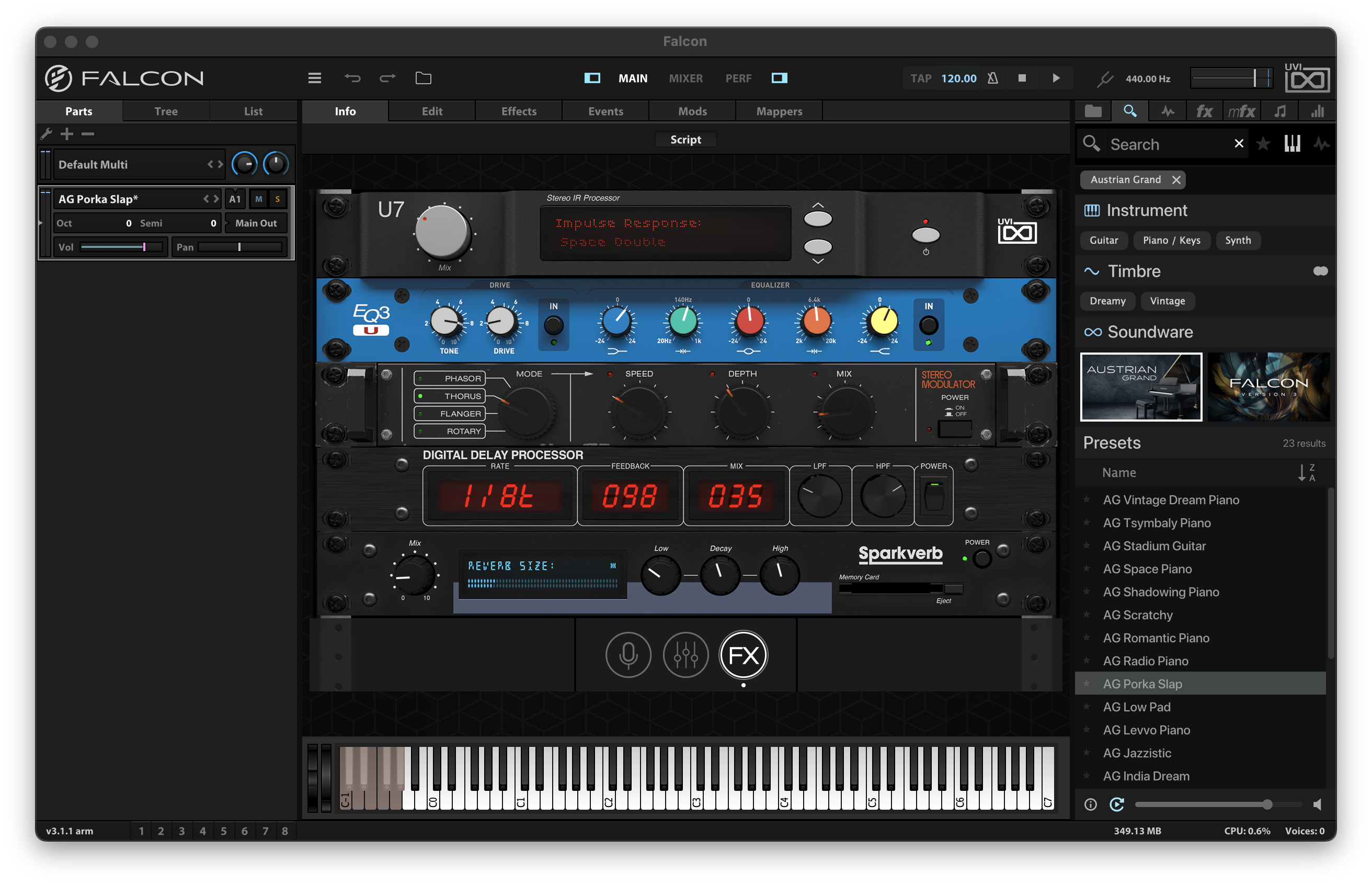
Task: Filter presets by favorites star icon
Action: pyautogui.click(x=1263, y=144)
